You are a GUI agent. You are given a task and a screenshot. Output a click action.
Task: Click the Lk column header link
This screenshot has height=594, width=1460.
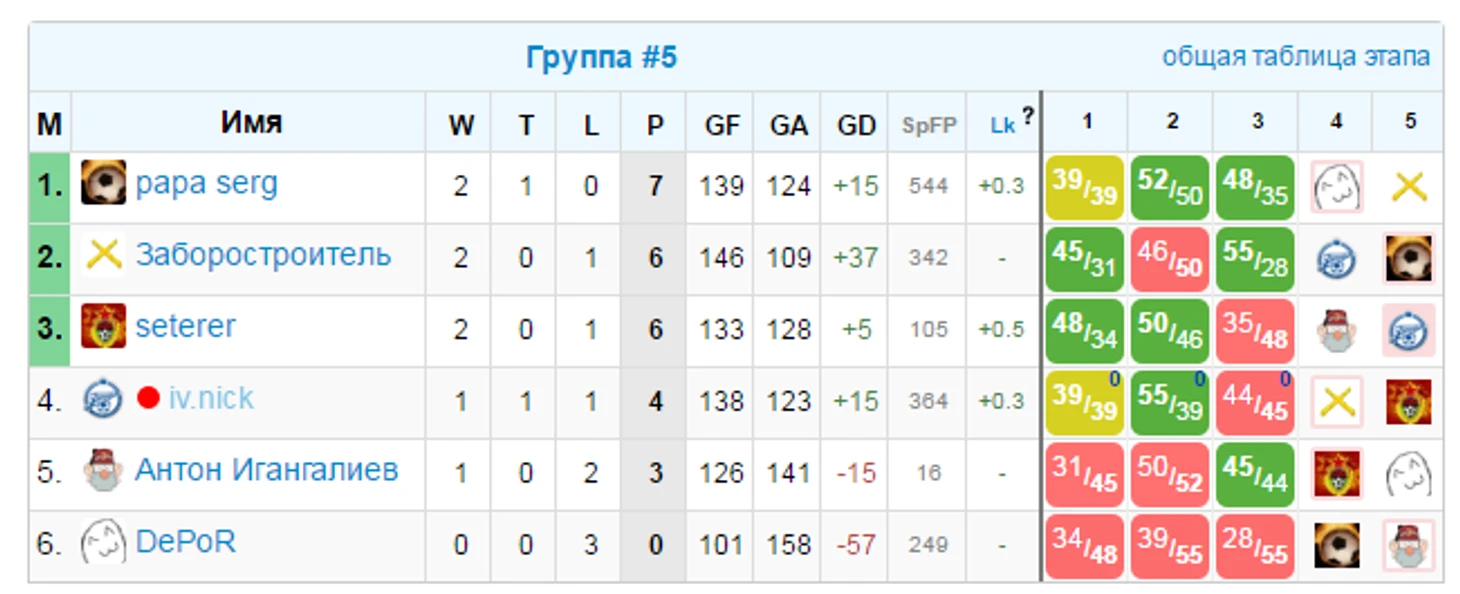pyautogui.click(x=1002, y=125)
